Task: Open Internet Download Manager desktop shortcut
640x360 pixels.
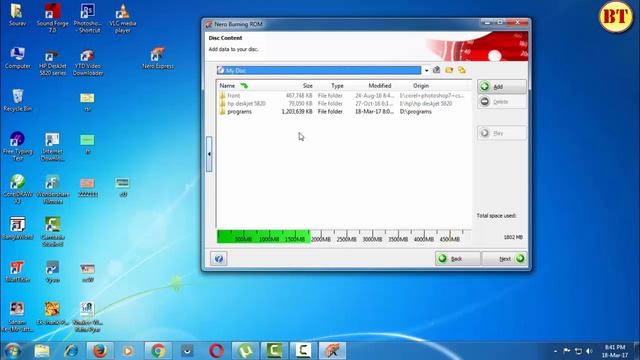Action: 52,147
